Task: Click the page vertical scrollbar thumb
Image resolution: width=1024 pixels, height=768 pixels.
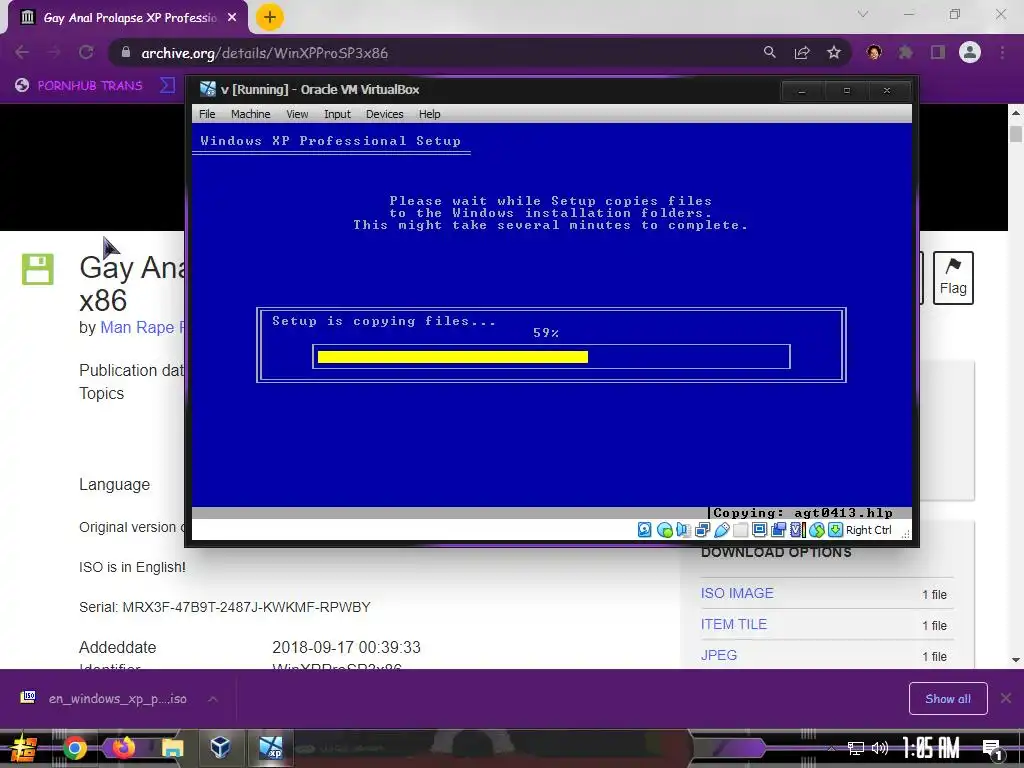Action: point(1016,134)
